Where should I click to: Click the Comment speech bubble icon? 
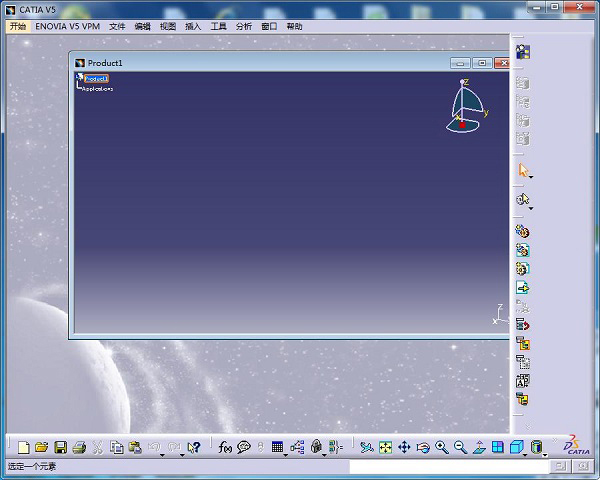point(244,447)
